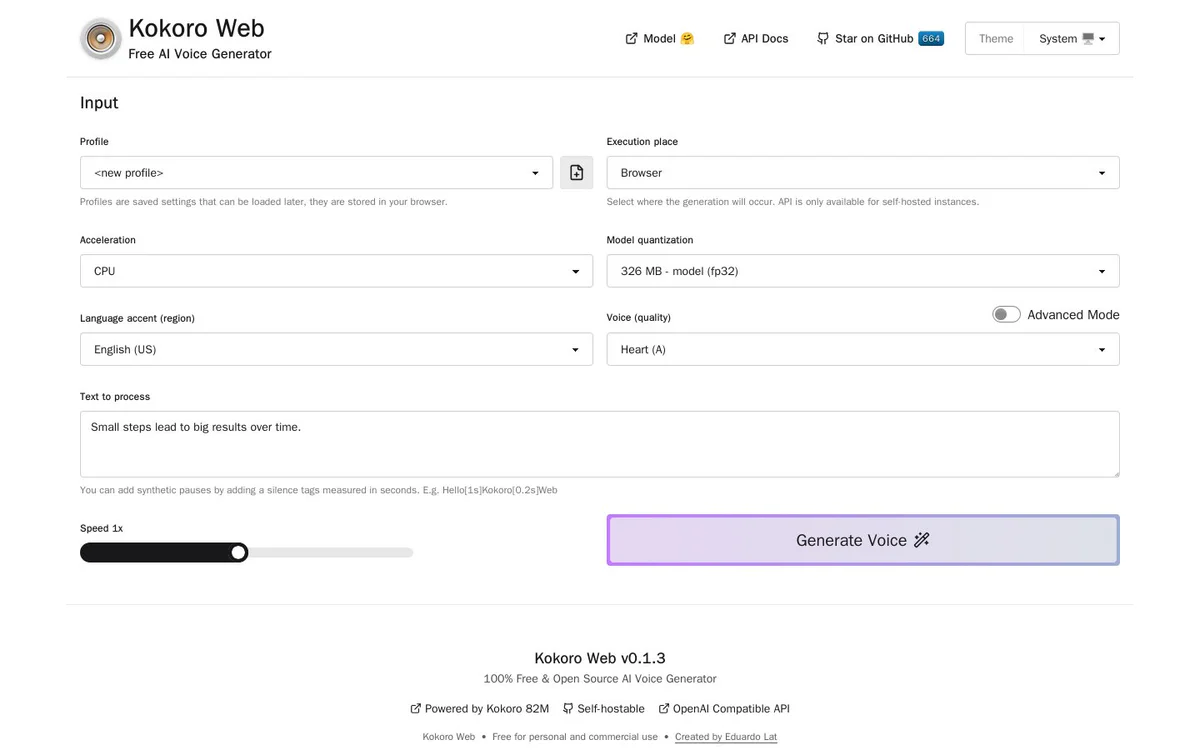Image resolution: width=1200 pixels, height=750 pixels.
Task: Click the Theme label in header
Action: 996,39
